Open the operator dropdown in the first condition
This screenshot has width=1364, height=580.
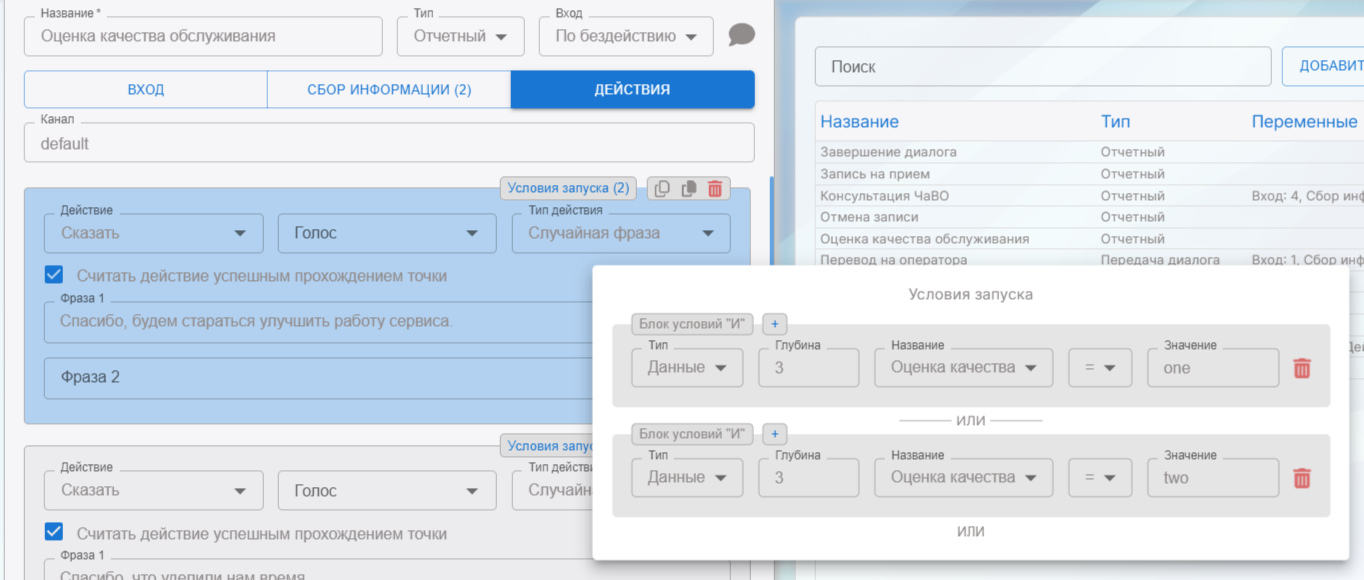[x=1099, y=368]
